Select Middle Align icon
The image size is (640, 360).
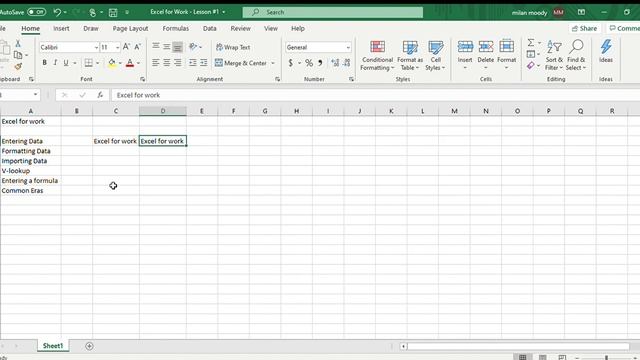[x=167, y=47]
